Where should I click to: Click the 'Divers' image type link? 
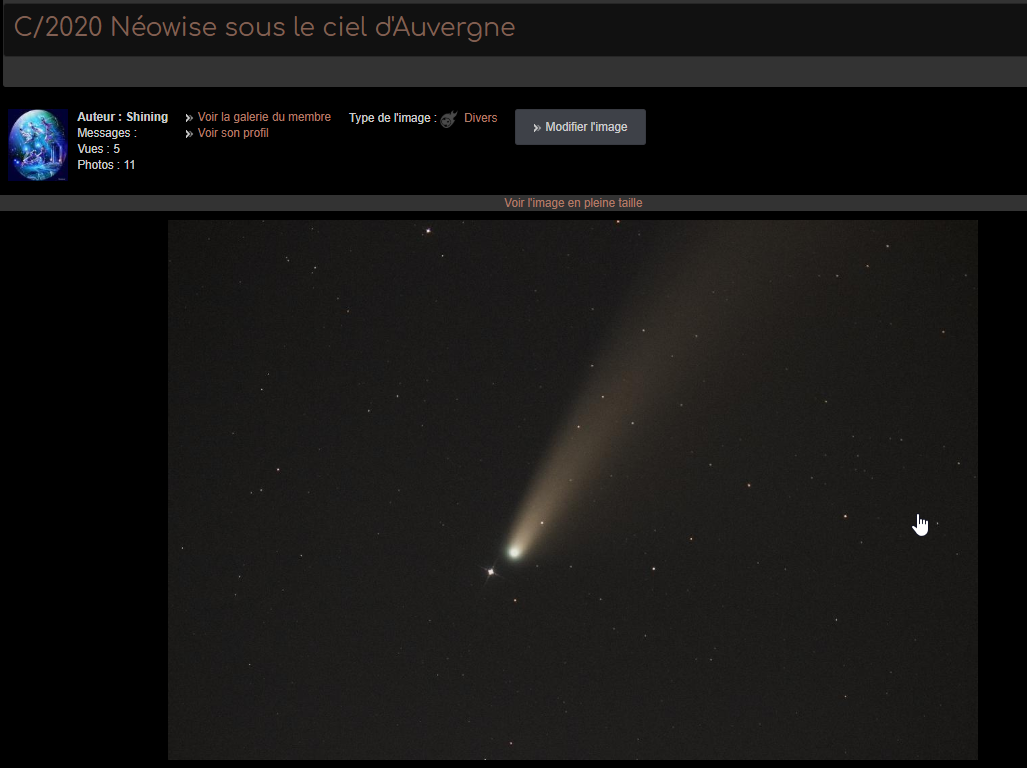(x=481, y=118)
